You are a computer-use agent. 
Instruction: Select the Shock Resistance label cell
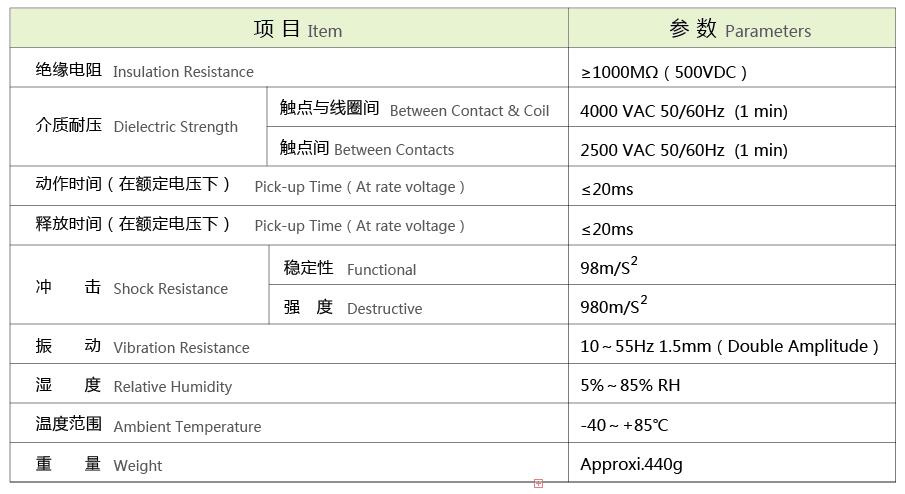coord(132,288)
